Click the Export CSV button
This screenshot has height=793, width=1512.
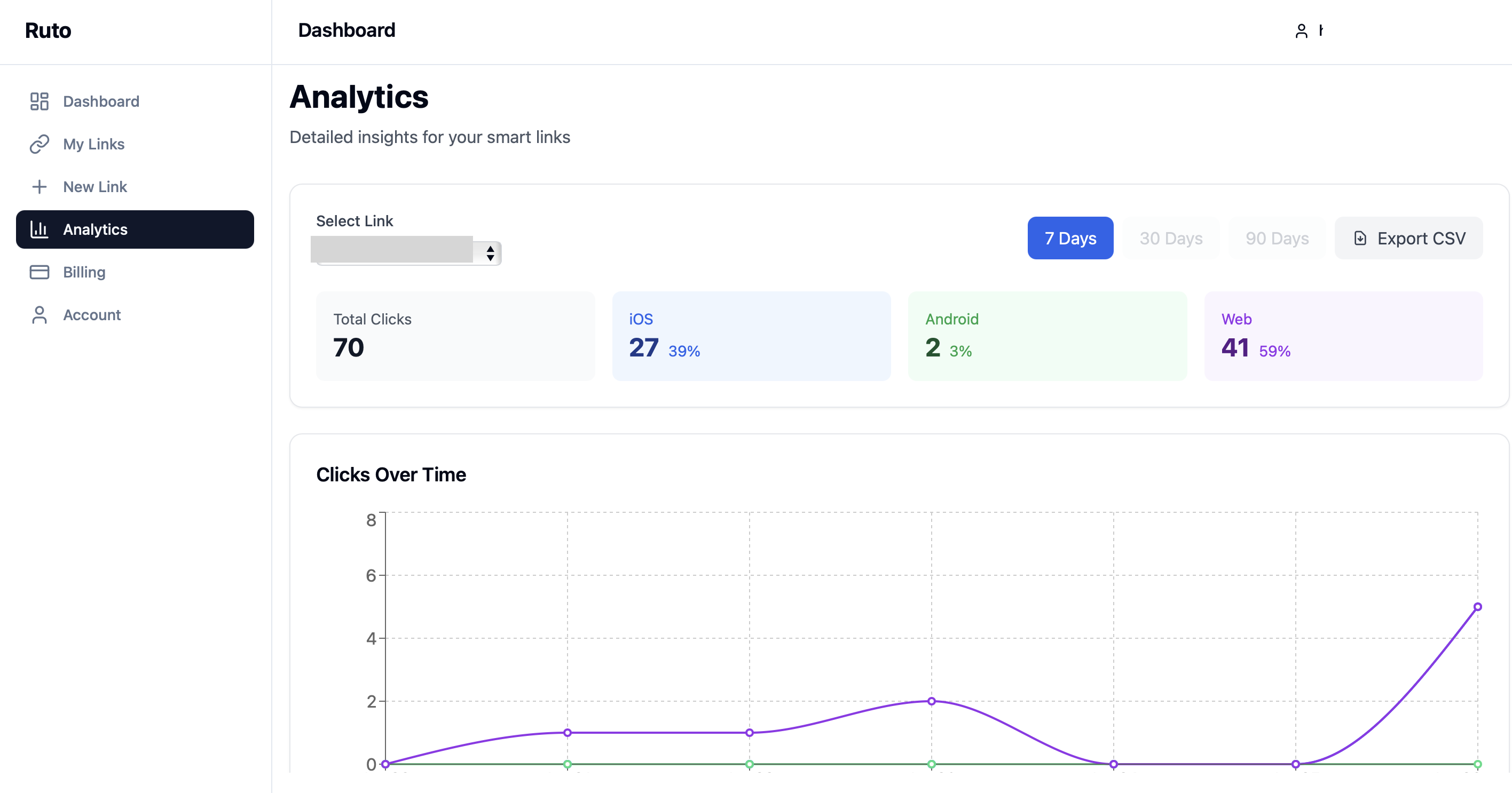1409,238
